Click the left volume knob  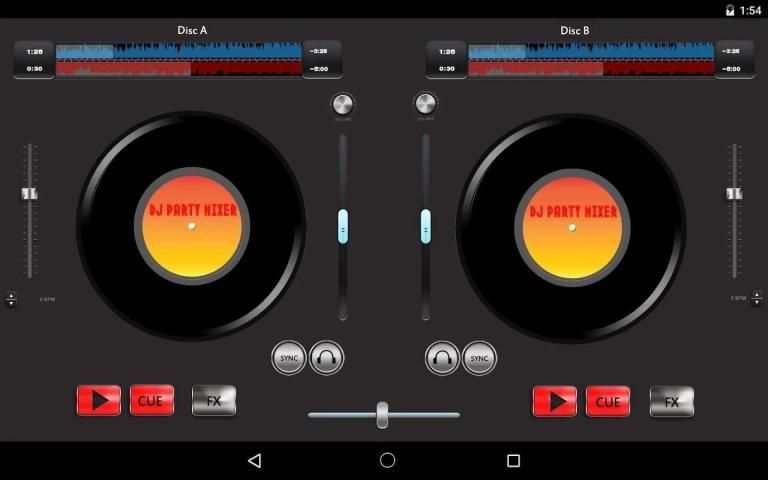click(342, 104)
